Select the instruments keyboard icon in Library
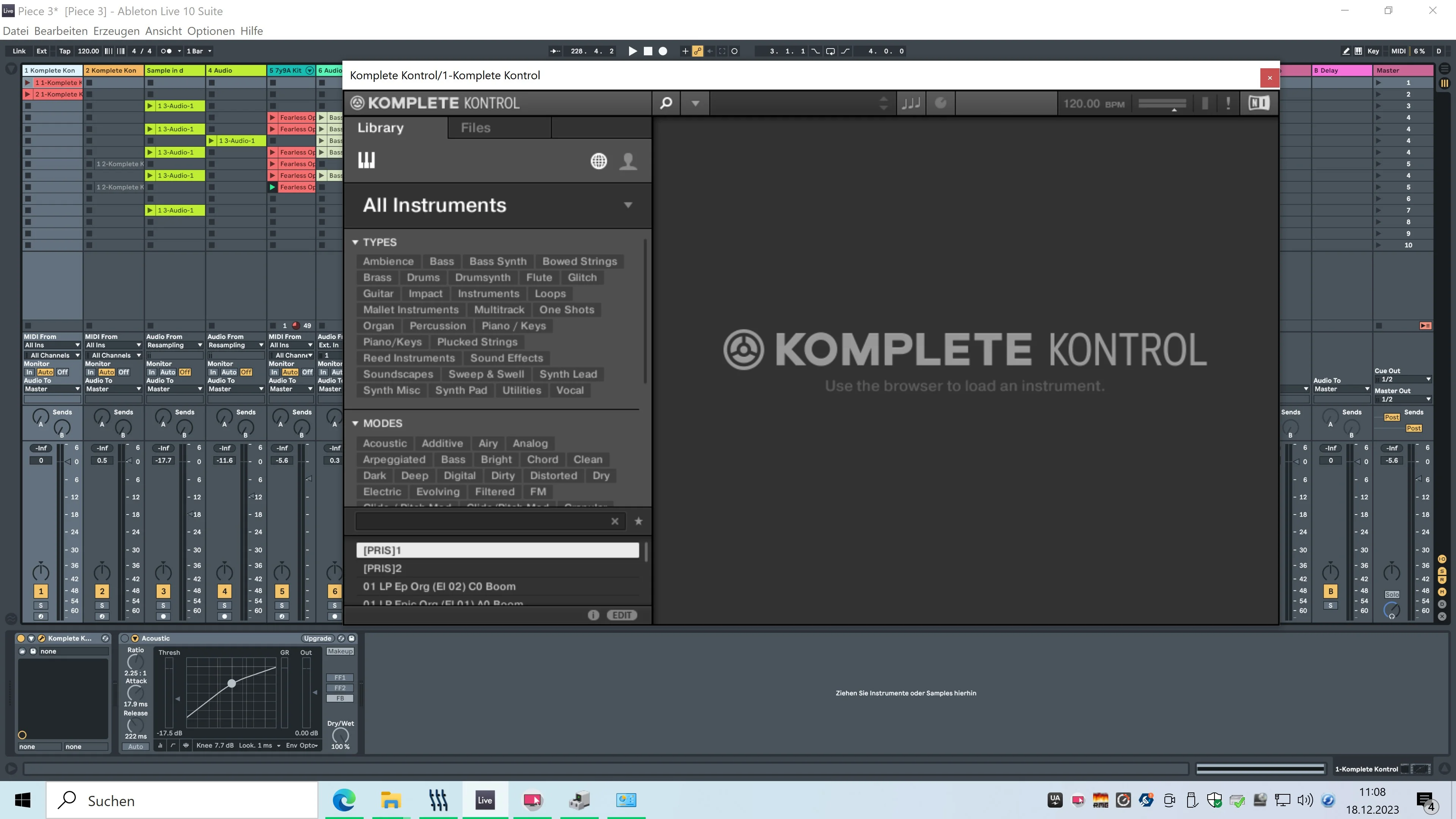 click(x=366, y=160)
